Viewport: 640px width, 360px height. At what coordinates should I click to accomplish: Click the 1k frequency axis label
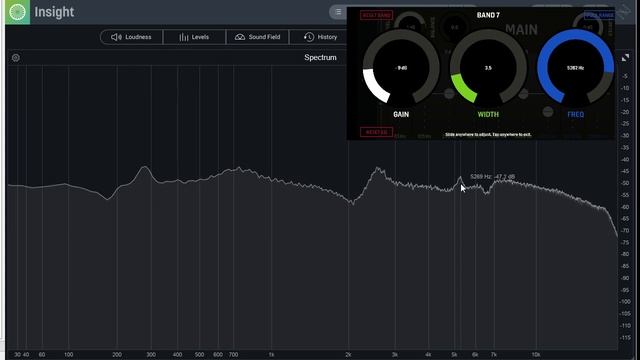(x=271, y=355)
